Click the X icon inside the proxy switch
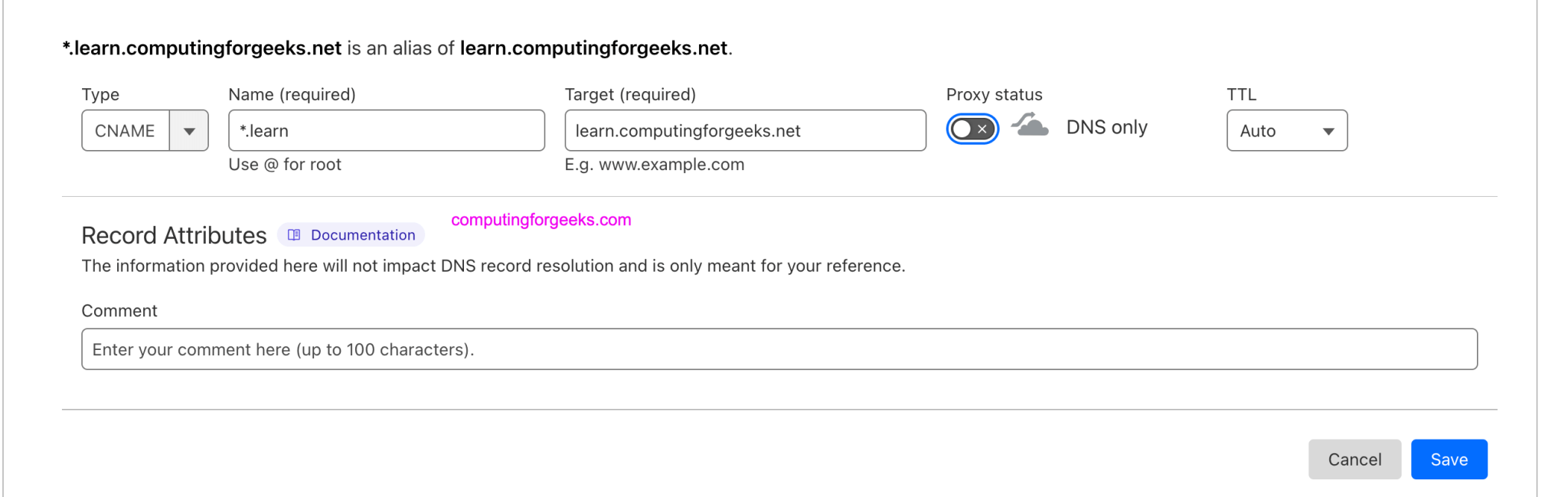 click(981, 129)
